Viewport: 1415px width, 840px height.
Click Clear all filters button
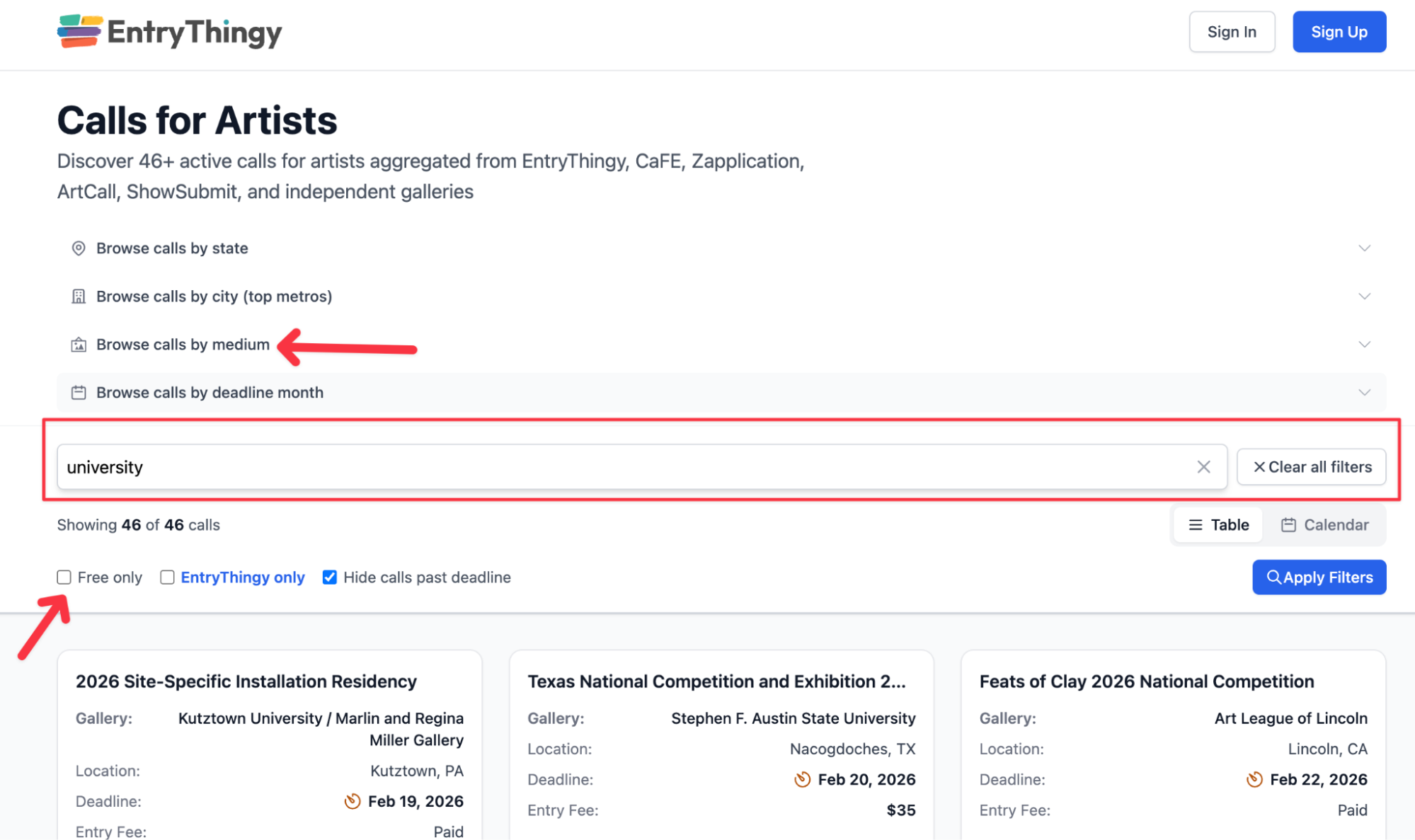coord(1311,467)
